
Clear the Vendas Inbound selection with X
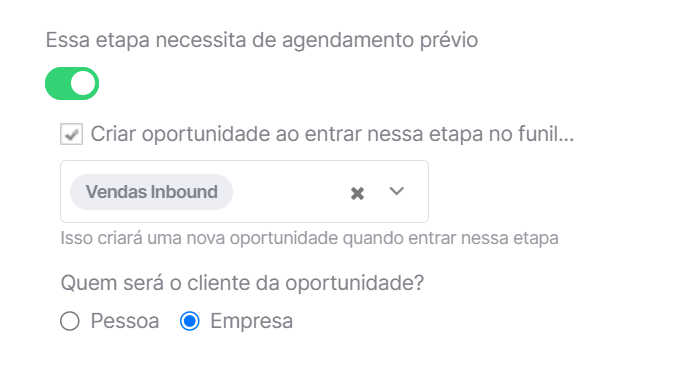coord(357,193)
